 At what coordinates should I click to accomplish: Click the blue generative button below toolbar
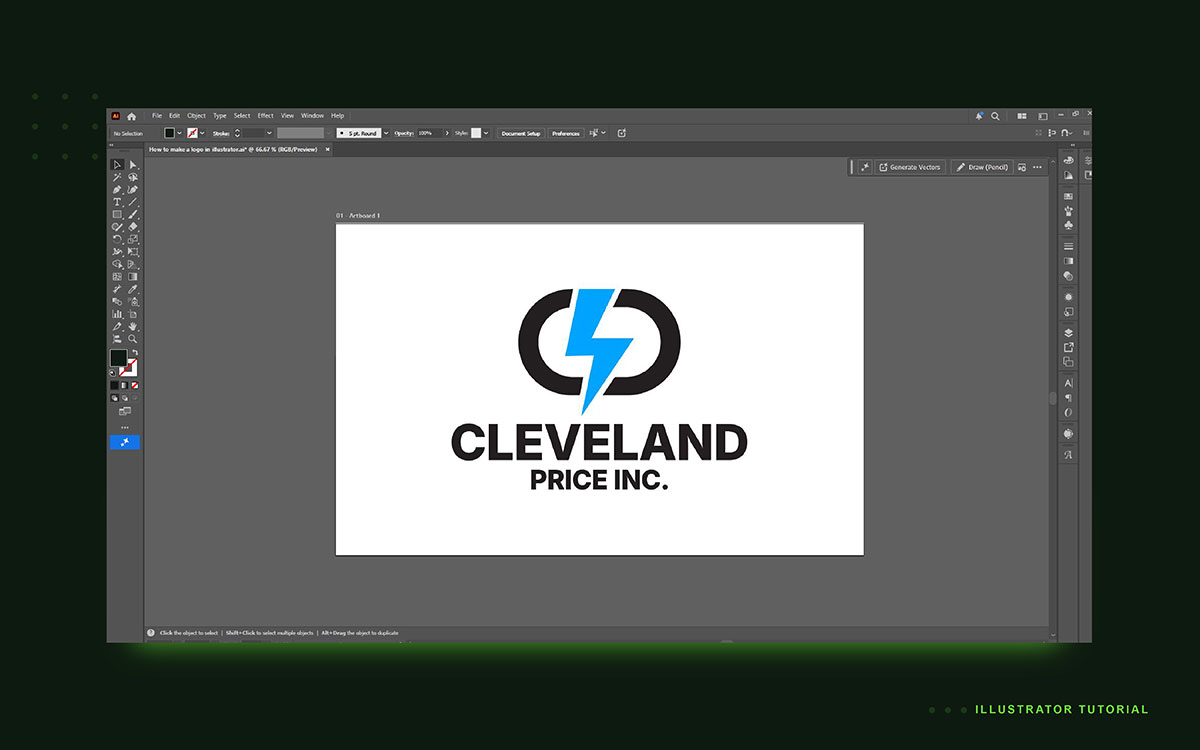click(125, 442)
